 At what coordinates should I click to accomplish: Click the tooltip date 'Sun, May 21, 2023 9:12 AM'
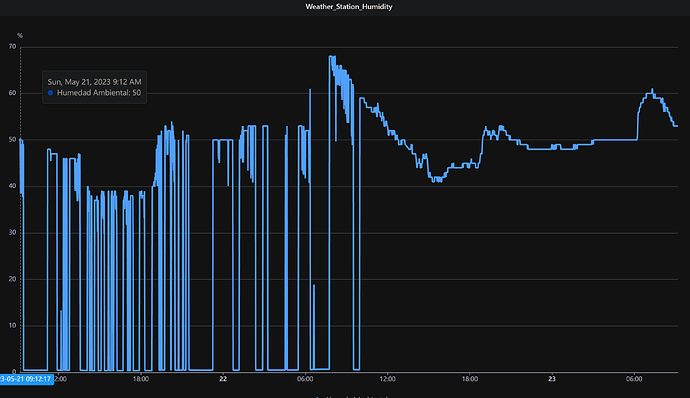(94, 82)
